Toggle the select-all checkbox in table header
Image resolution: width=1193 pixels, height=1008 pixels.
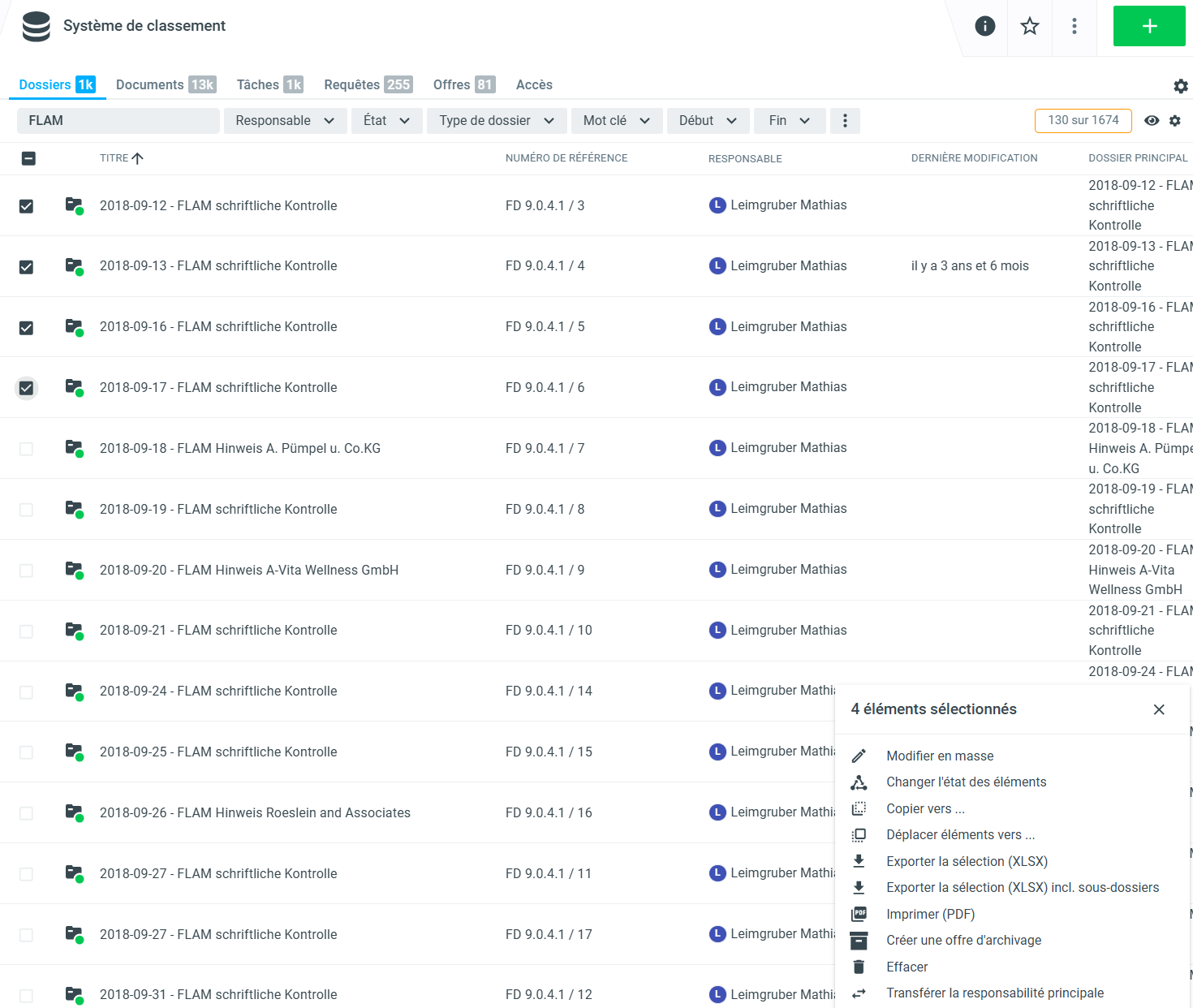tap(28, 158)
